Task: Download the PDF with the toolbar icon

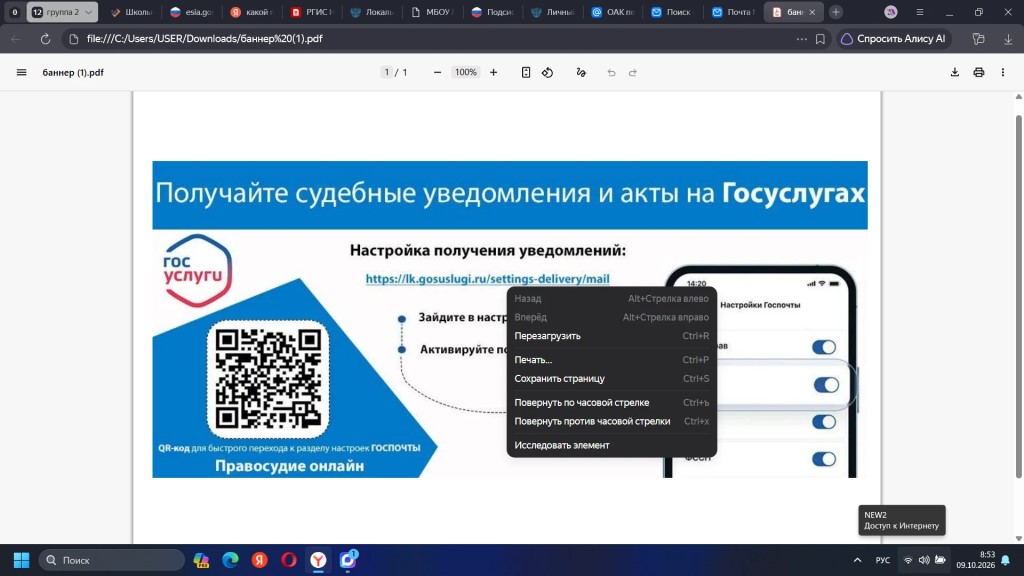Action: (x=955, y=72)
